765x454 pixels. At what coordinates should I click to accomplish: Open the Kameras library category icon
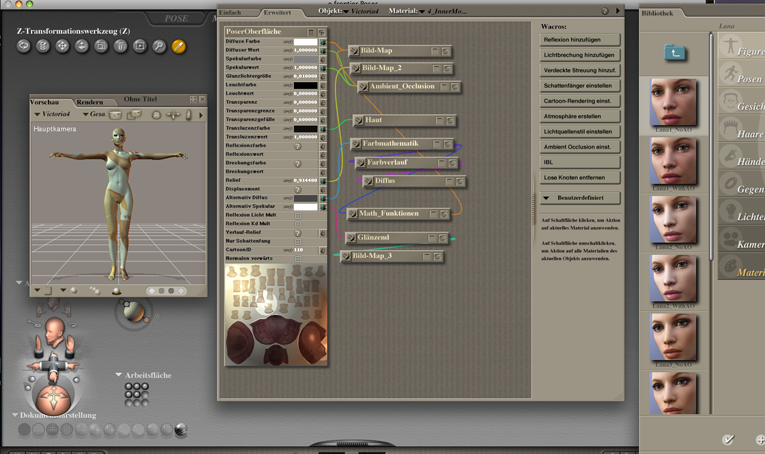tap(730, 238)
